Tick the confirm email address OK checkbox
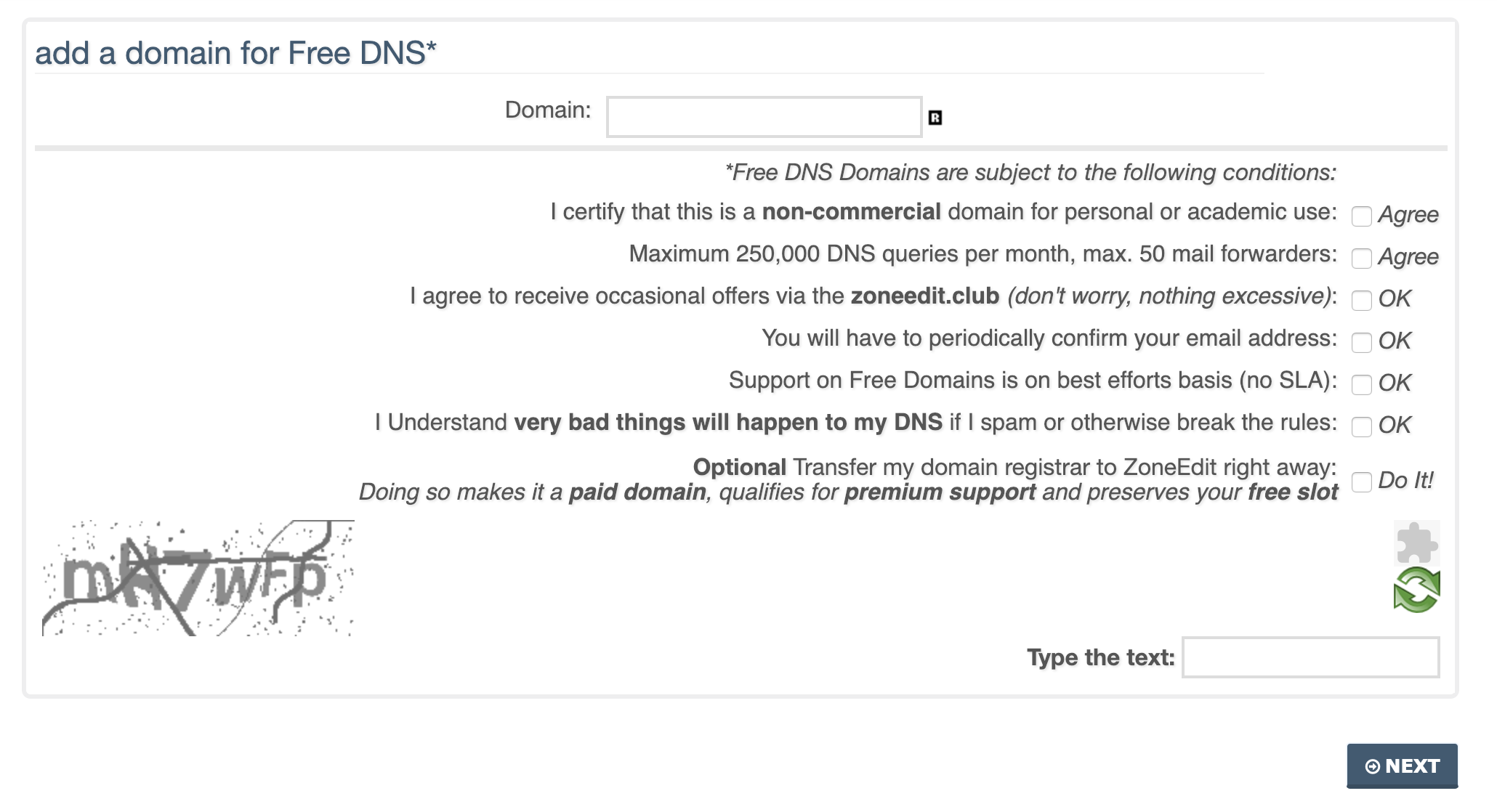This screenshot has width=1497, height=812. tap(1361, 343)
